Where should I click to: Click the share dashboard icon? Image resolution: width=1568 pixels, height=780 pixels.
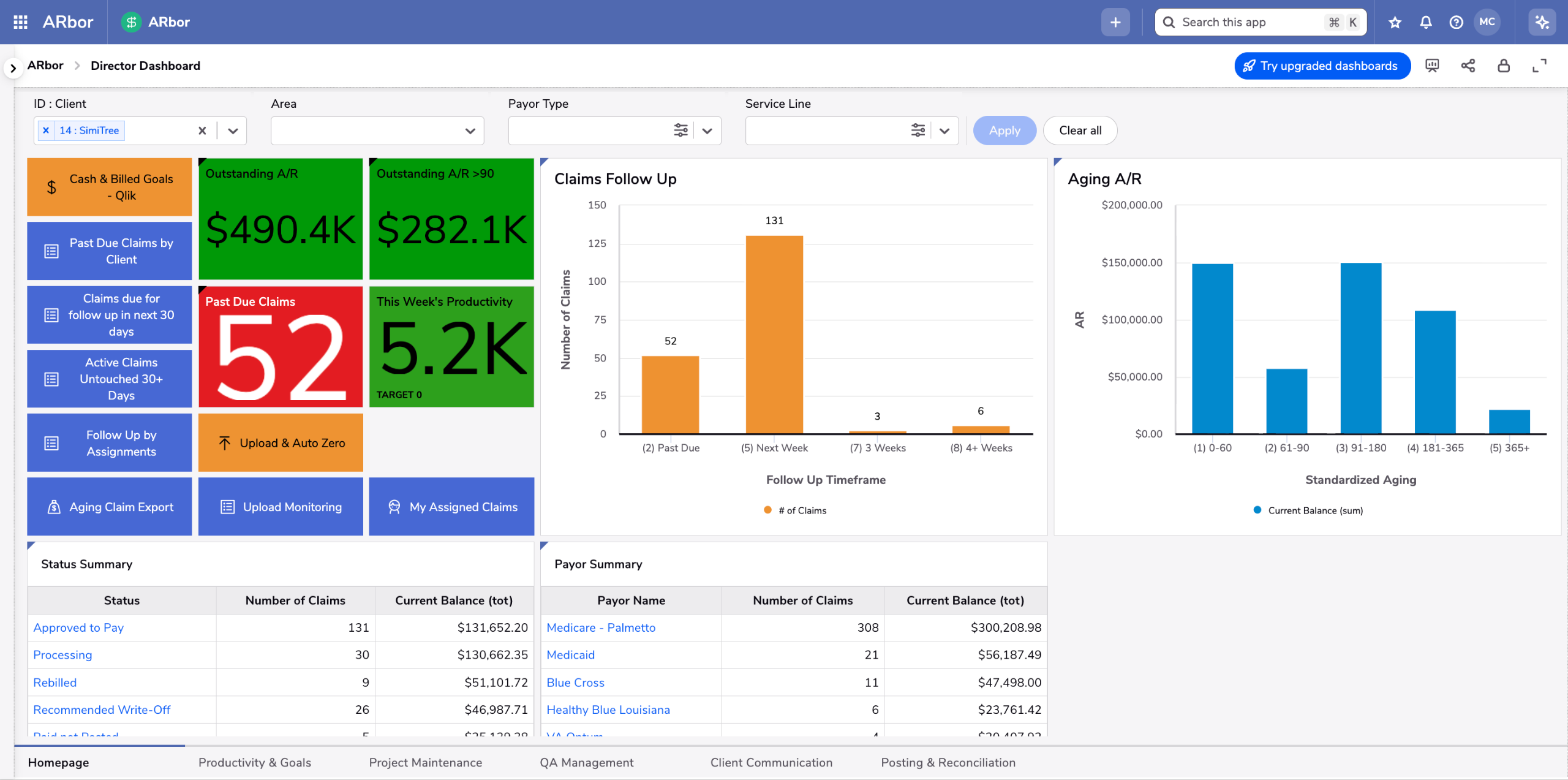(x=1468, y=66)
